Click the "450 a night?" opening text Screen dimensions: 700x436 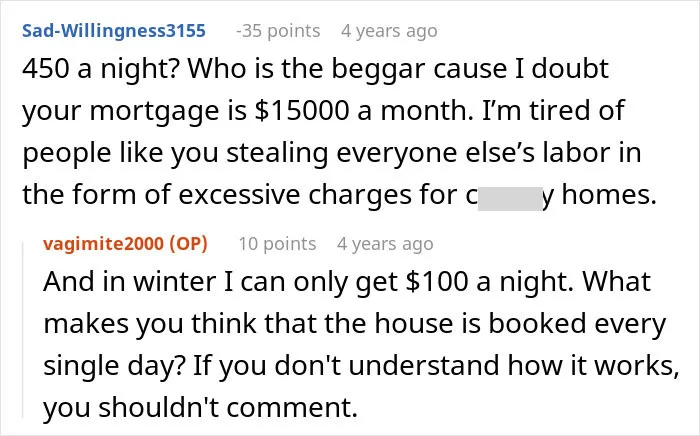(x=100, y=70)
